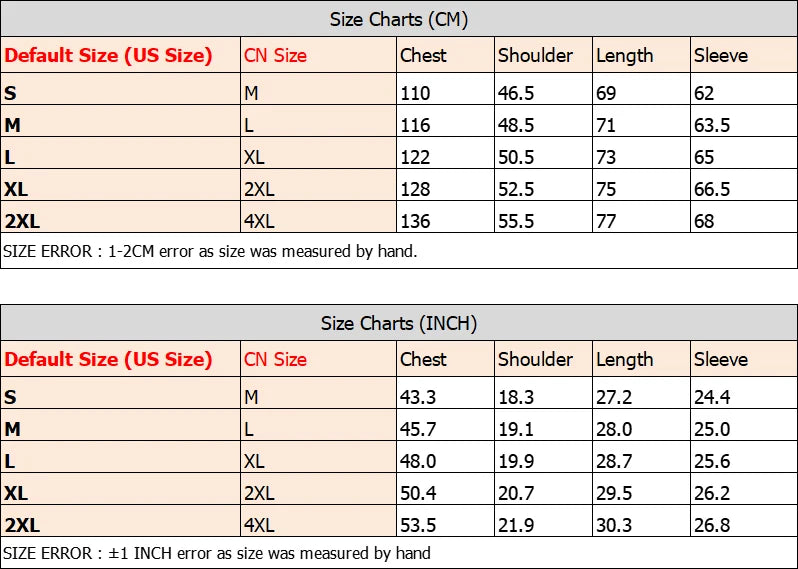Click shoulder value 48.5 in the CM table
Screen dimensions: 798x569
click(516, 125)
